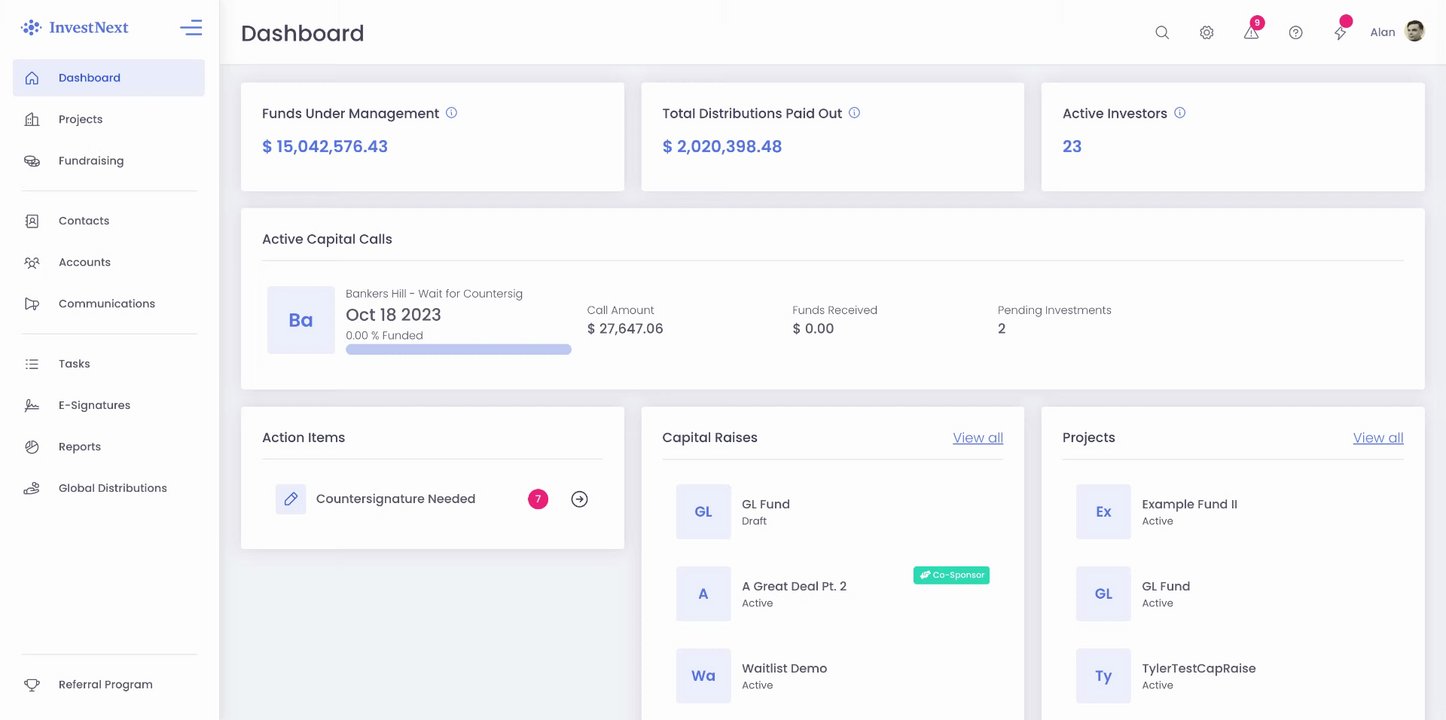Open the lightning bolt activity icon
1446x720 pixels.
pos(1340,33)
